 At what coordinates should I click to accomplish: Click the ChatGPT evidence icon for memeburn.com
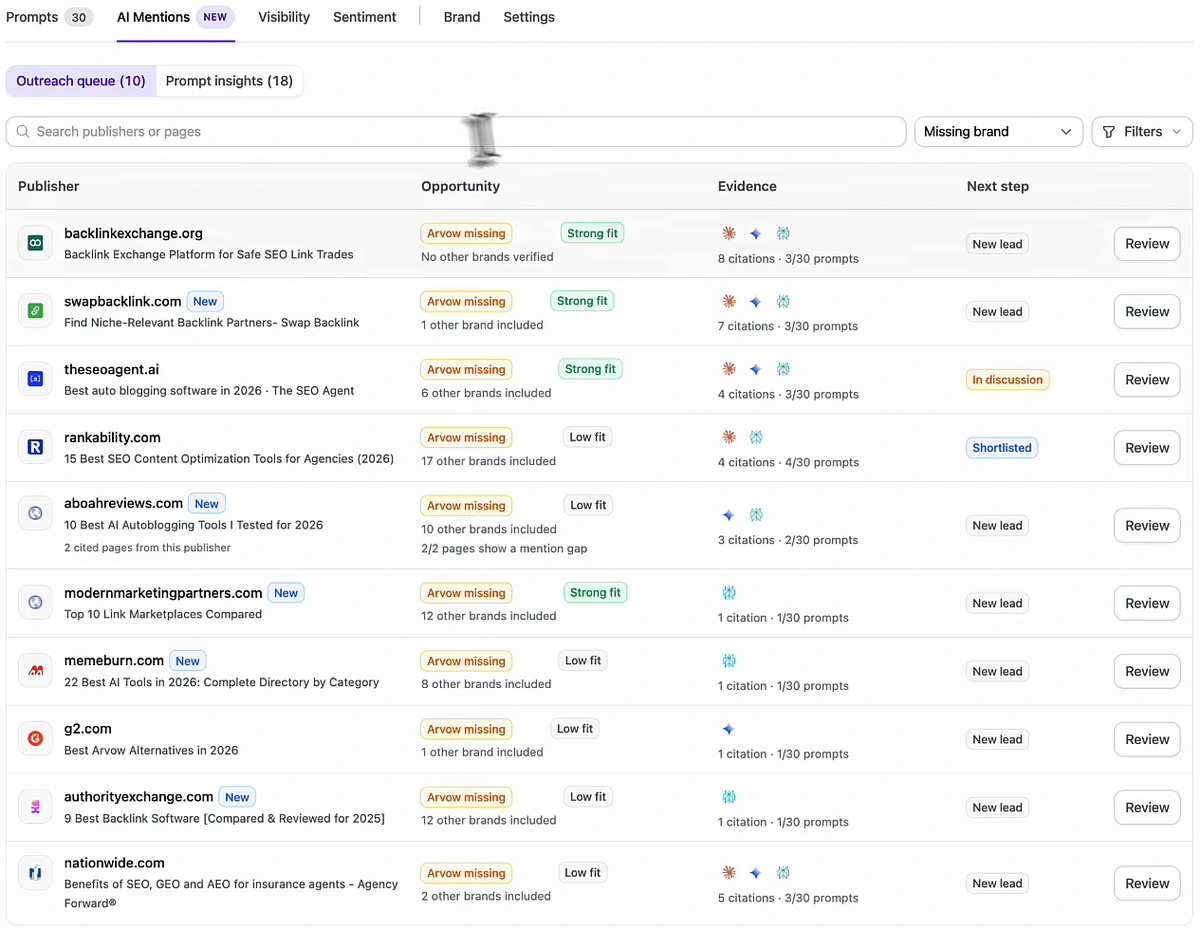tap(729, 661)
